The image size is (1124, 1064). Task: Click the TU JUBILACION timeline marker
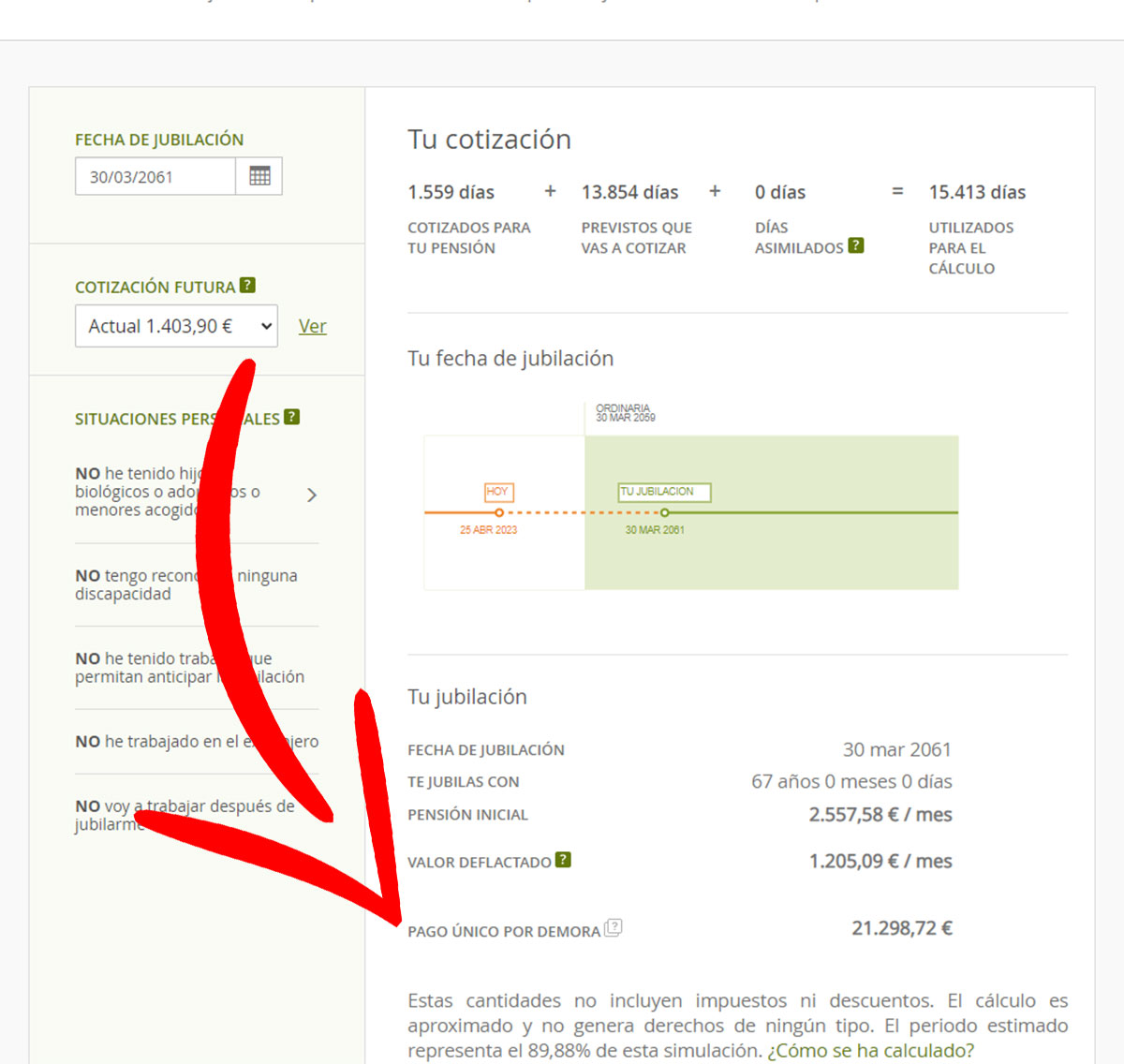click(x=664, y=492)
